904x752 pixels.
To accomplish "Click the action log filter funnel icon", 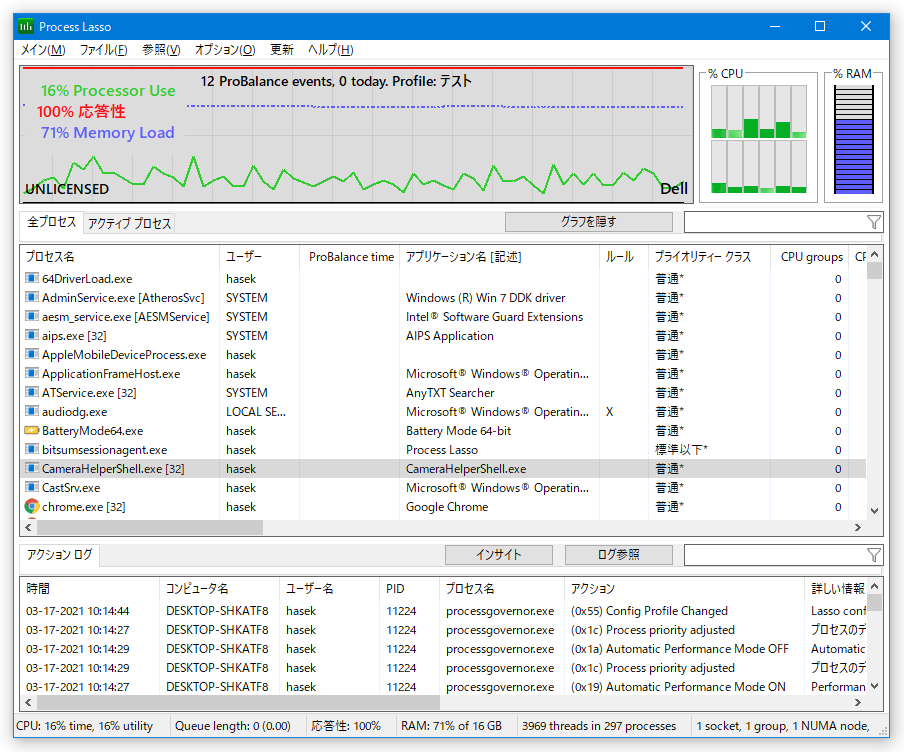I will click(873, 555).
